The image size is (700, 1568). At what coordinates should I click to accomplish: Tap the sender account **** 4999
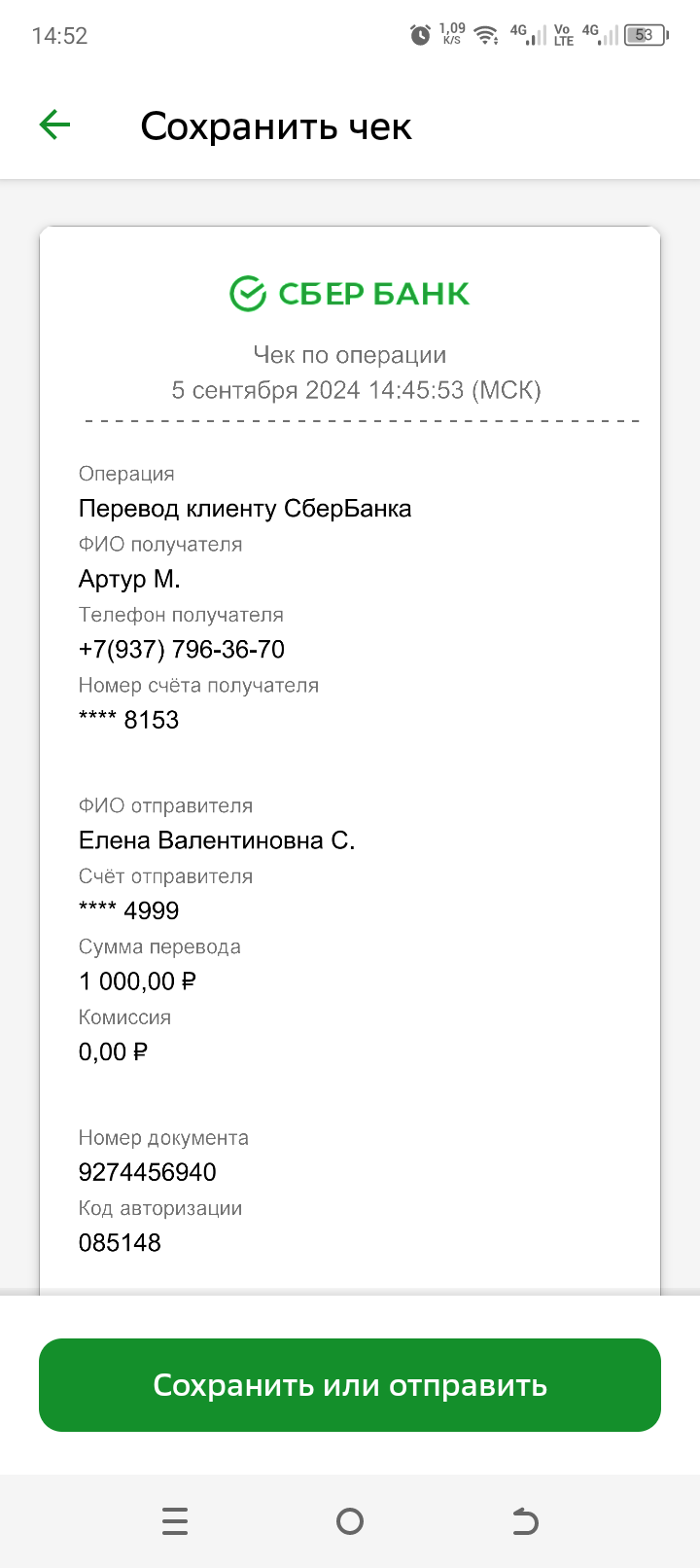click(x=129, y=910)
